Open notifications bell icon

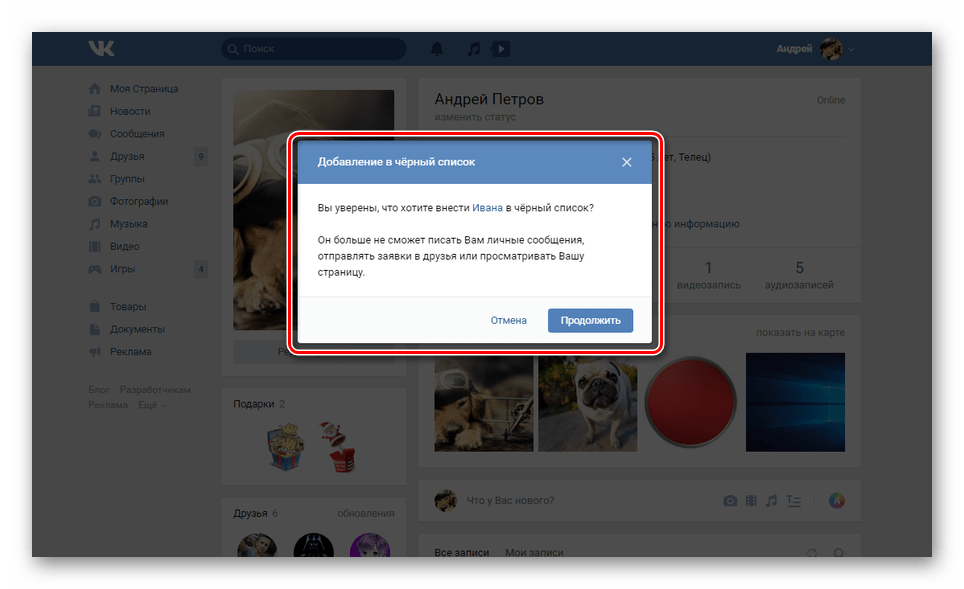(x=437, y=49)
